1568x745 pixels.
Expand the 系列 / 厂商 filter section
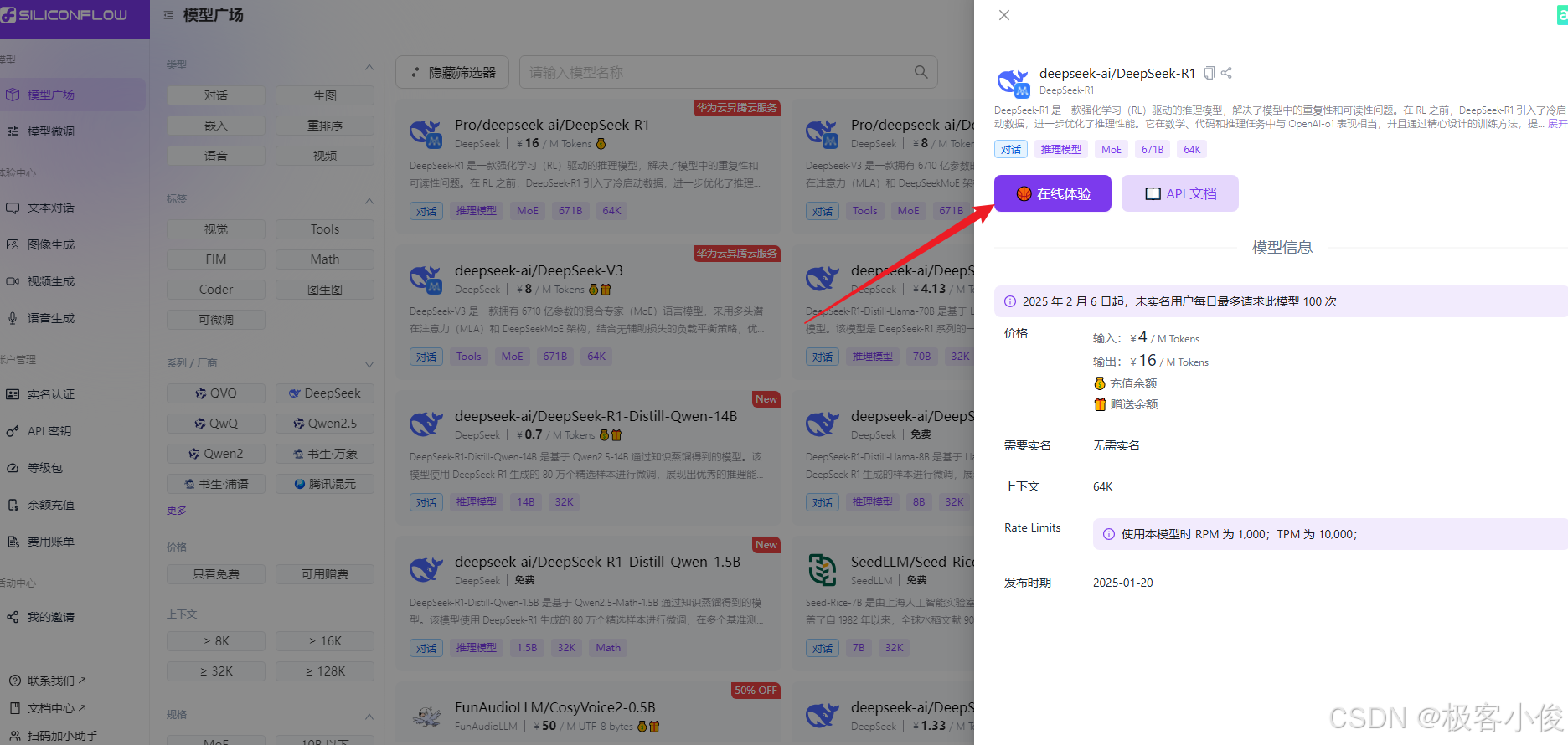coord(369,364)
